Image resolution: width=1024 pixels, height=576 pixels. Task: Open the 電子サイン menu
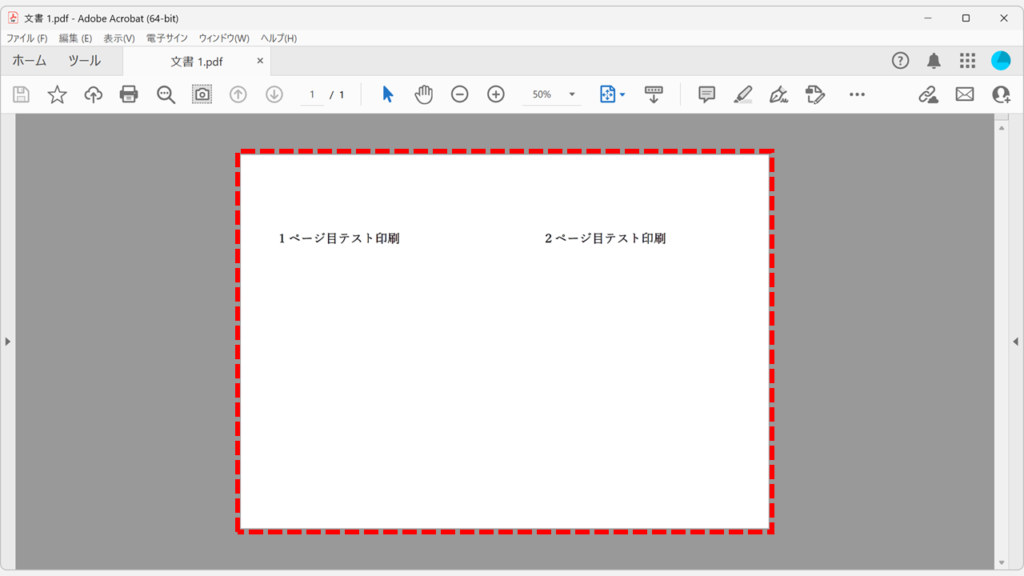coord(167,39)
